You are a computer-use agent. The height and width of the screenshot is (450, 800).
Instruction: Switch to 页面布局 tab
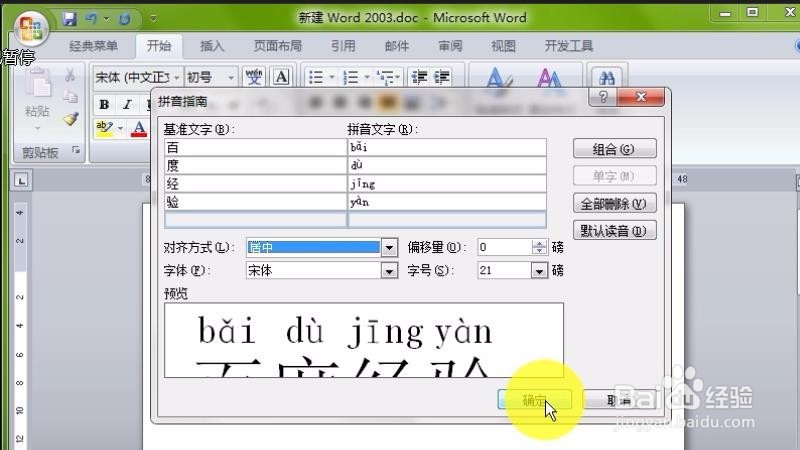(x=278, y=46)
